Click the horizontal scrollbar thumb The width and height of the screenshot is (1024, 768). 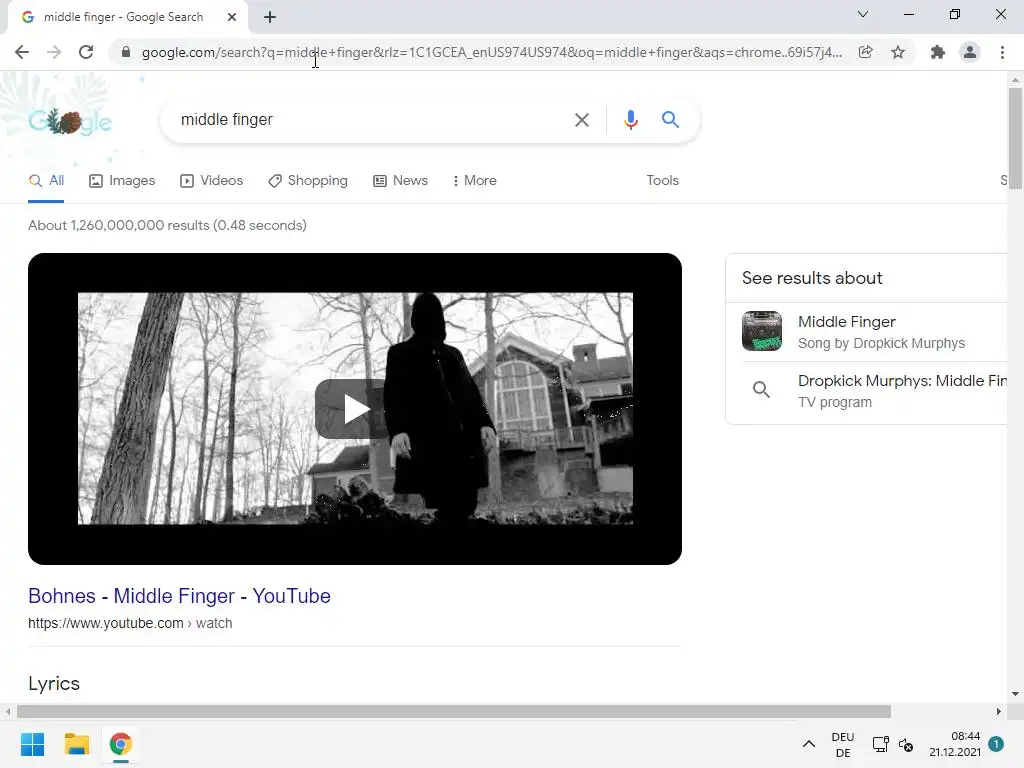(x=454, y=711)
